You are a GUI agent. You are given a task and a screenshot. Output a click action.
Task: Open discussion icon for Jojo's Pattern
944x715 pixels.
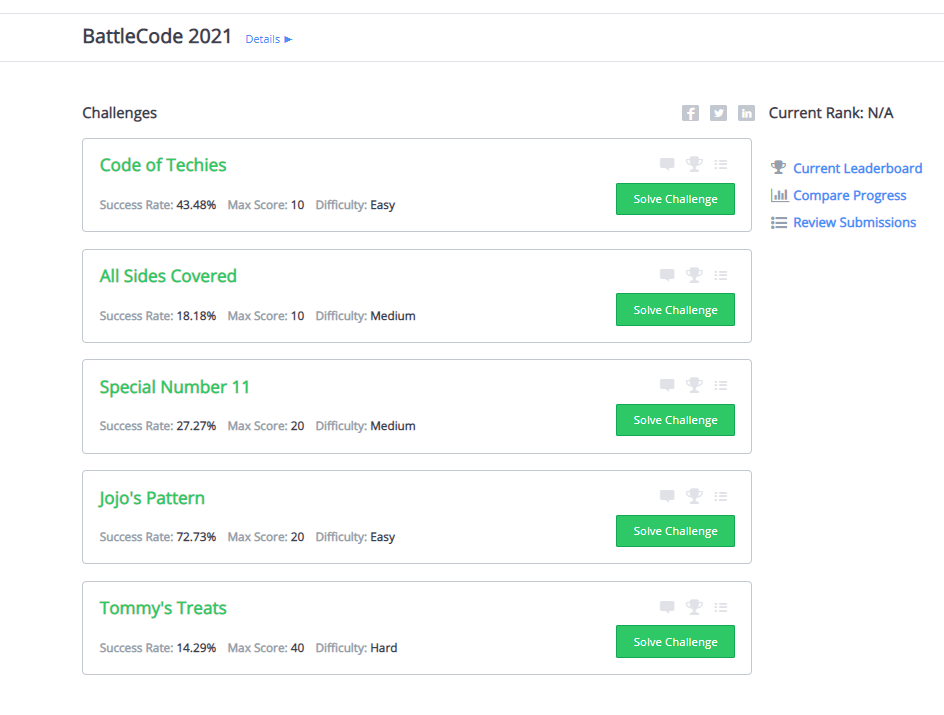click(x=667, y=496)
